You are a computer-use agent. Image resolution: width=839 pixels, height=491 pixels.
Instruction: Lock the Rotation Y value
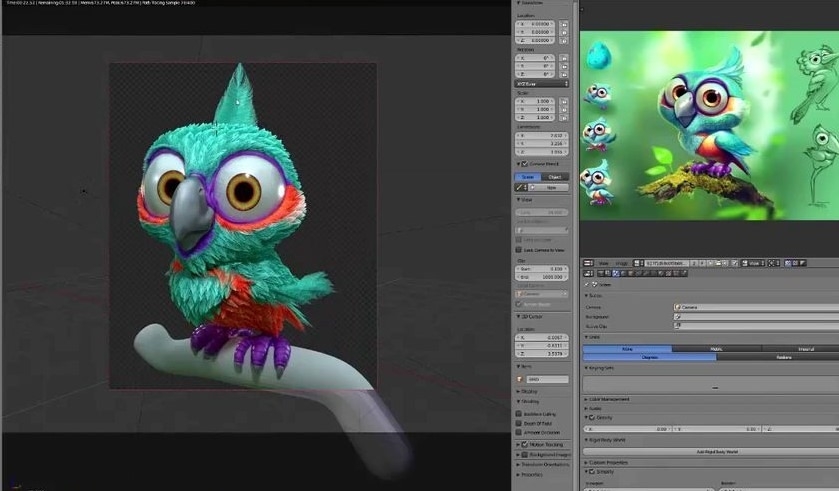pos(564,66)
